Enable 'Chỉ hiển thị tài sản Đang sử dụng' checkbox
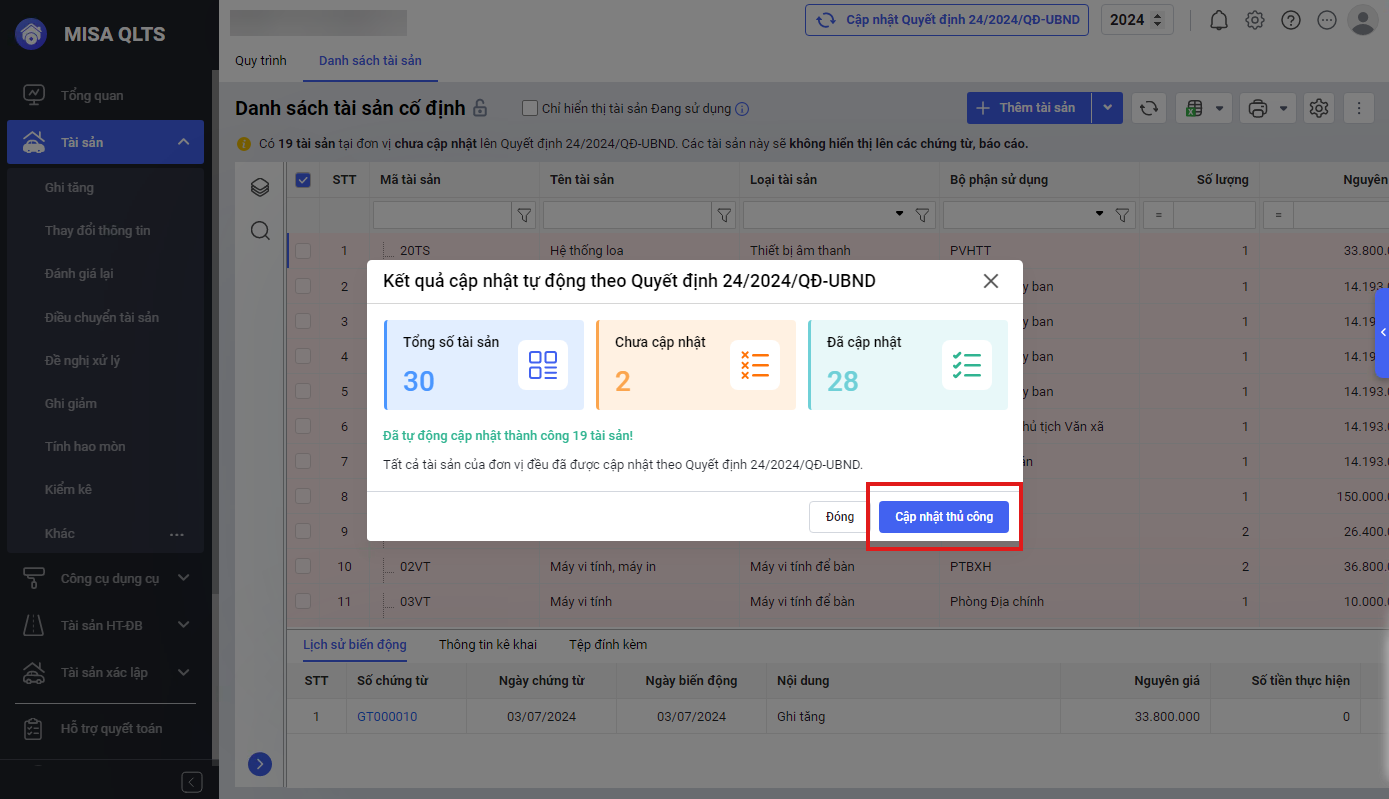Screen dimensions: 1389x799 (530, 108)
